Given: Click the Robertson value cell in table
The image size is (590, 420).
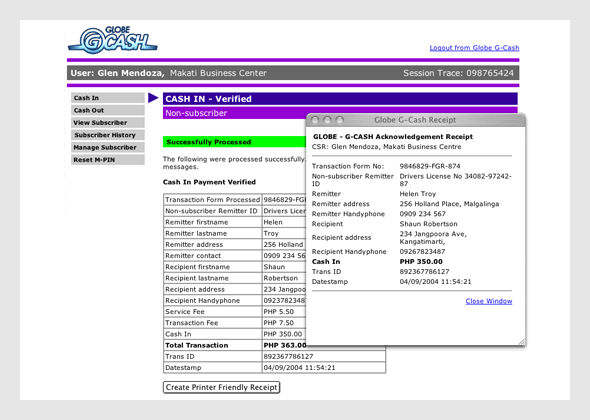Looking at the screenshot, I should [284, 278].
